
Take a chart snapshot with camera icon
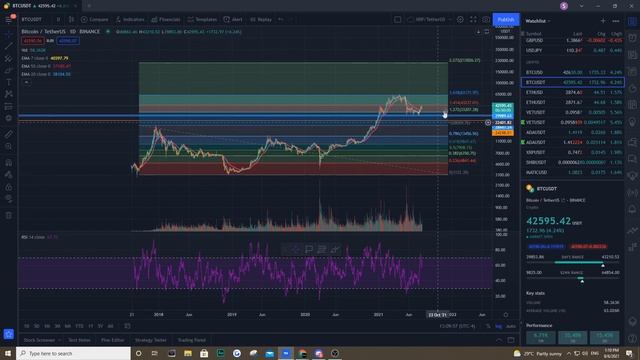(486, 20)
